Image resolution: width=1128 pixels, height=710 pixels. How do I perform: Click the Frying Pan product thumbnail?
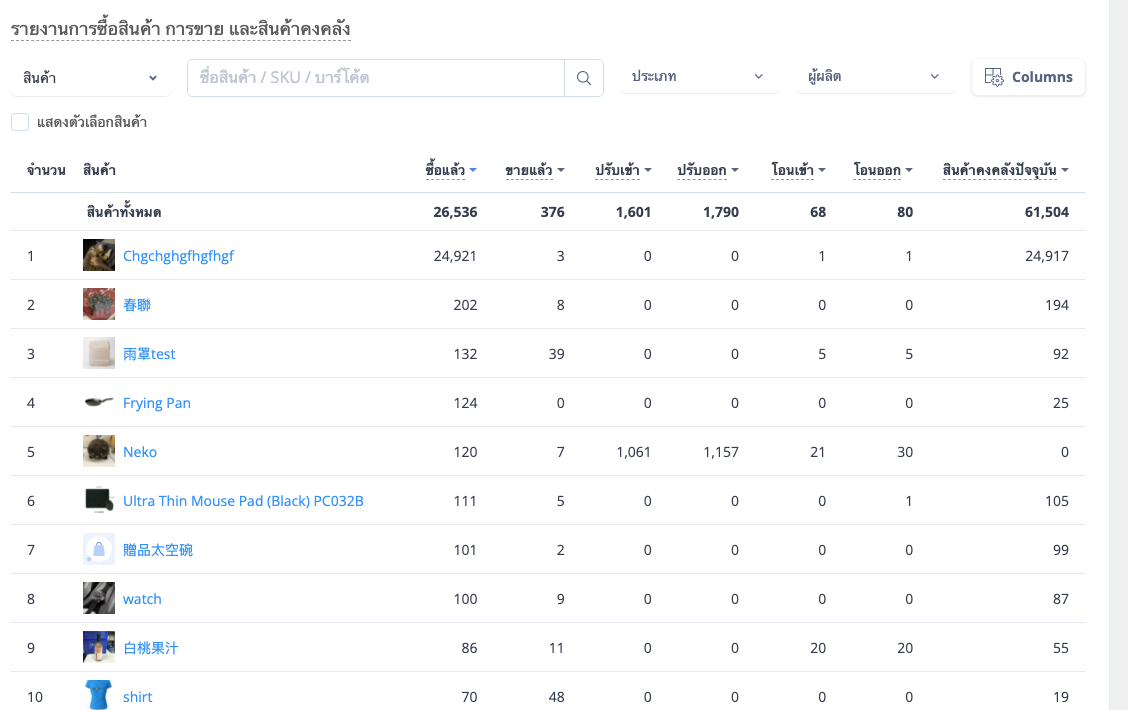(99, 402)
